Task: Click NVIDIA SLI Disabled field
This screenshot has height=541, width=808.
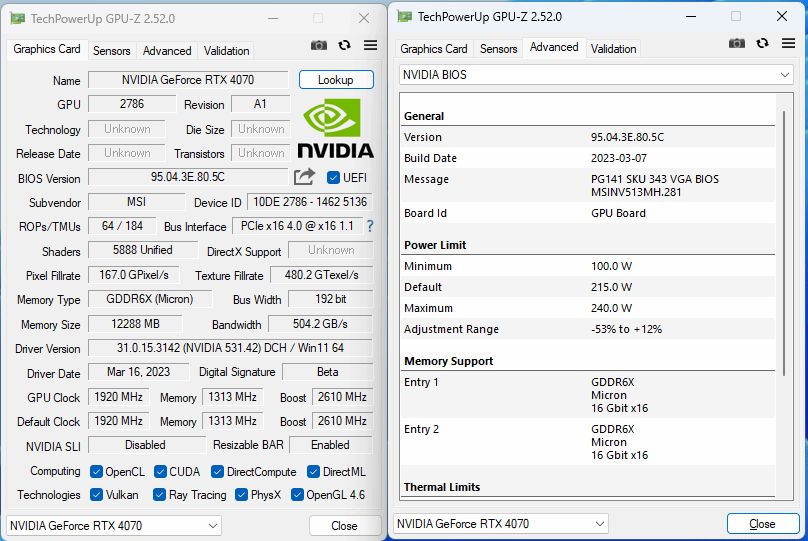Action: click(146, 445)
